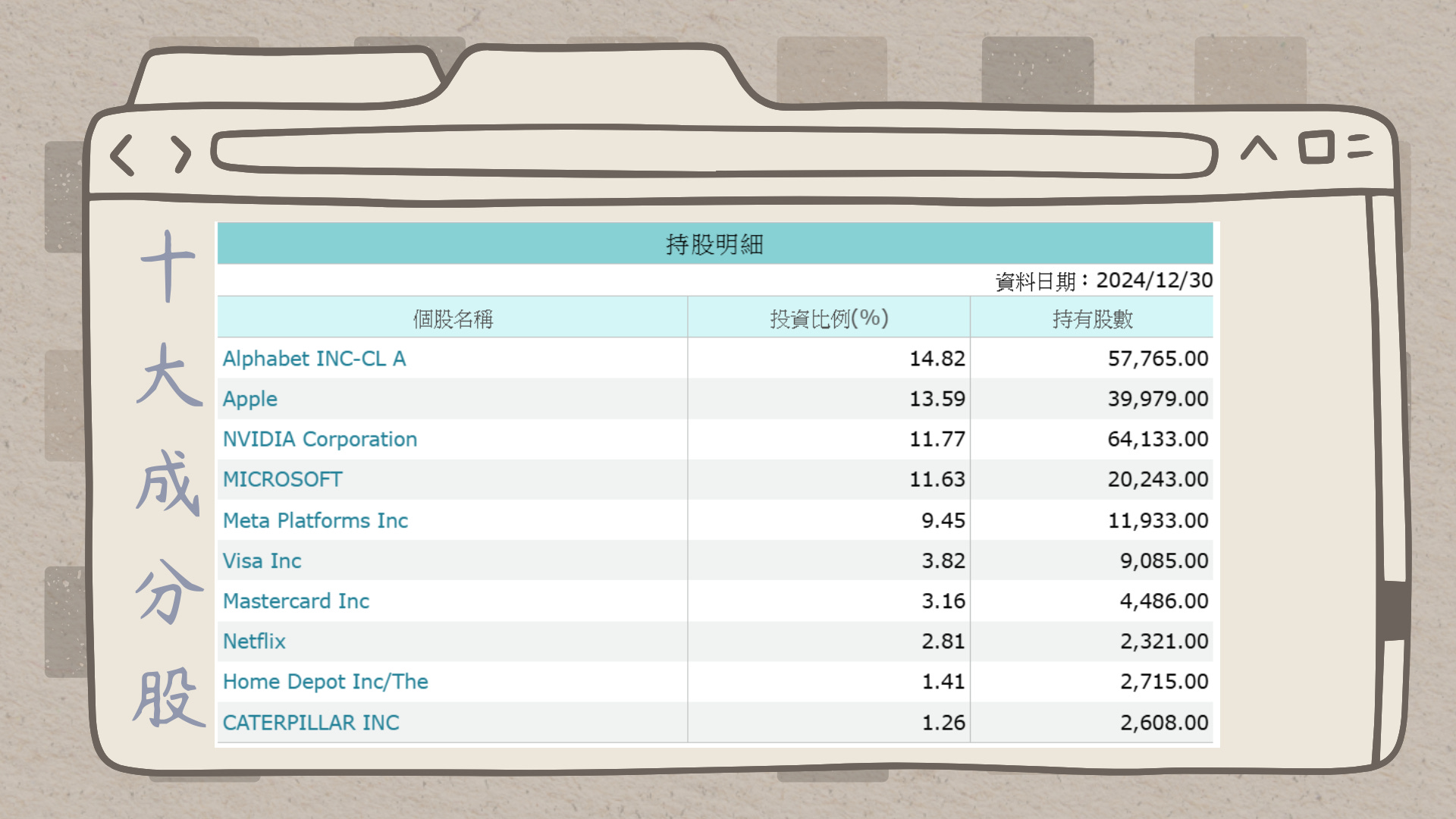Image resolution: width=1456 pixels, height=819 pixels.
Task: Select the 9,085.00 shares cell
Action: pos(1092,560)
